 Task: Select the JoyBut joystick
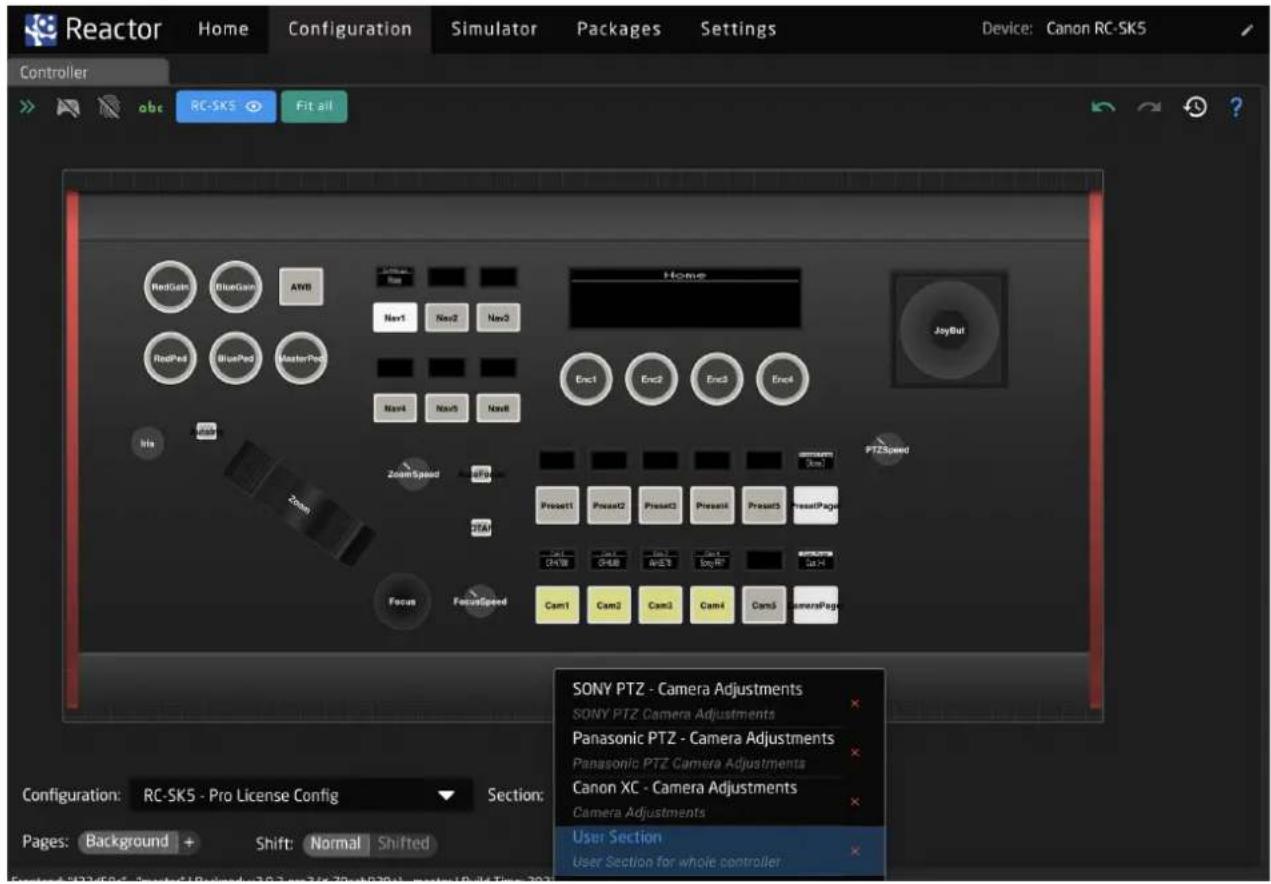(949, 330)
